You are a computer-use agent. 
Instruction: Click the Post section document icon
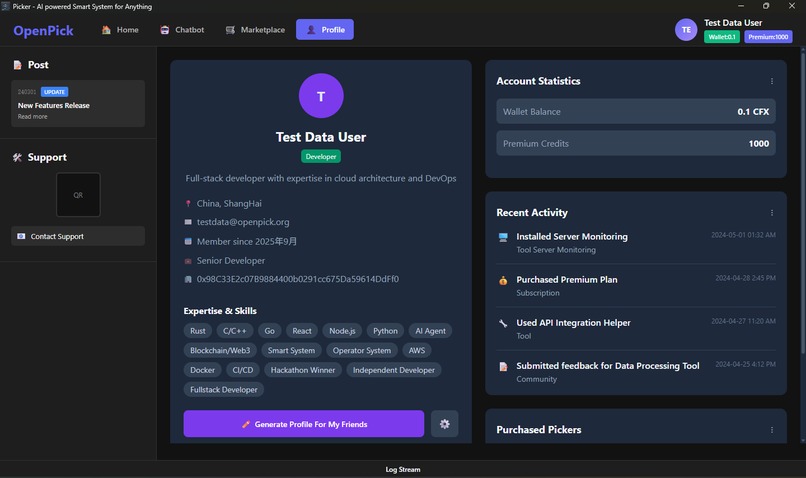click(17, 65)
